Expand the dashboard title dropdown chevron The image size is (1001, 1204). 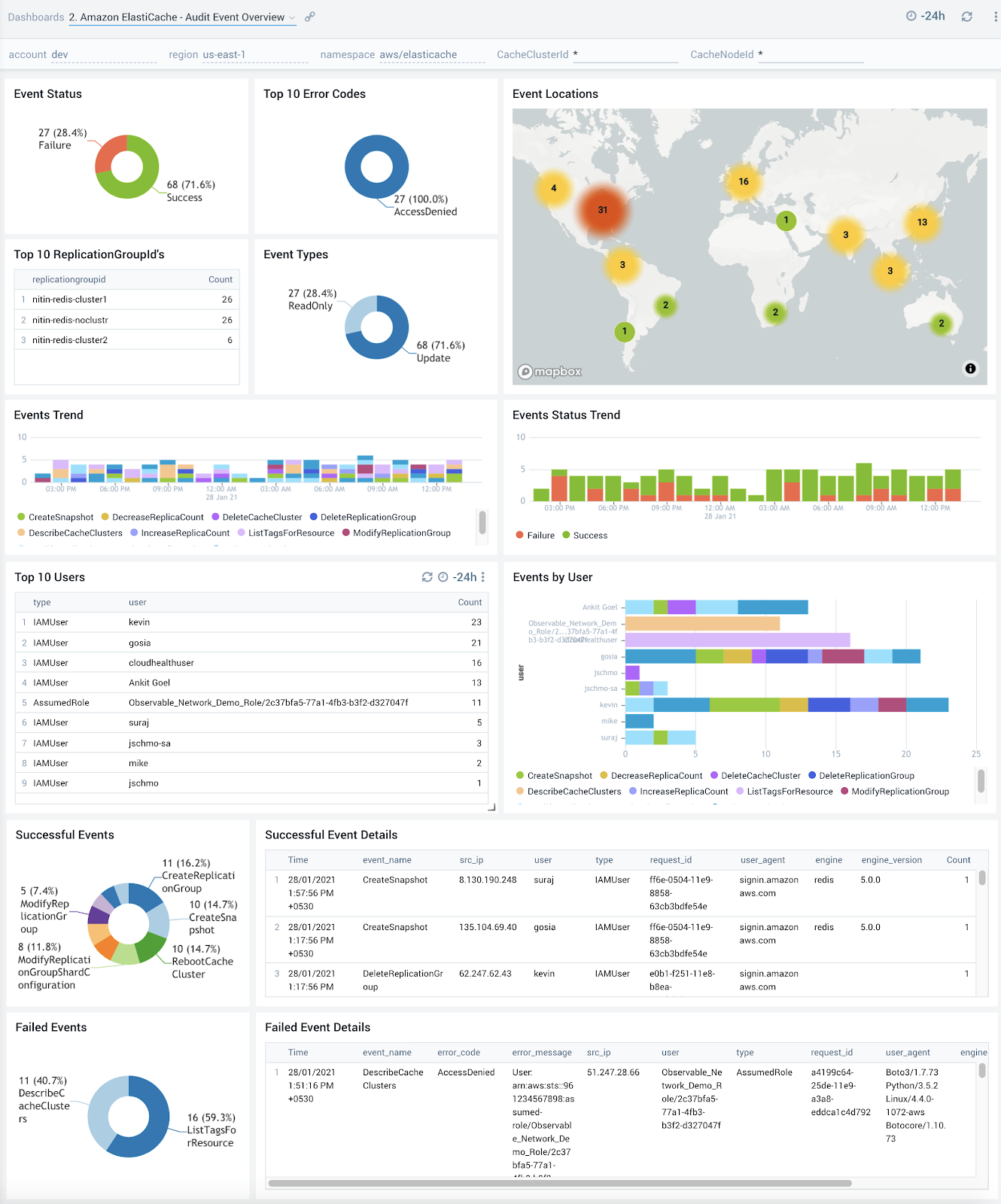pos(292,18)
